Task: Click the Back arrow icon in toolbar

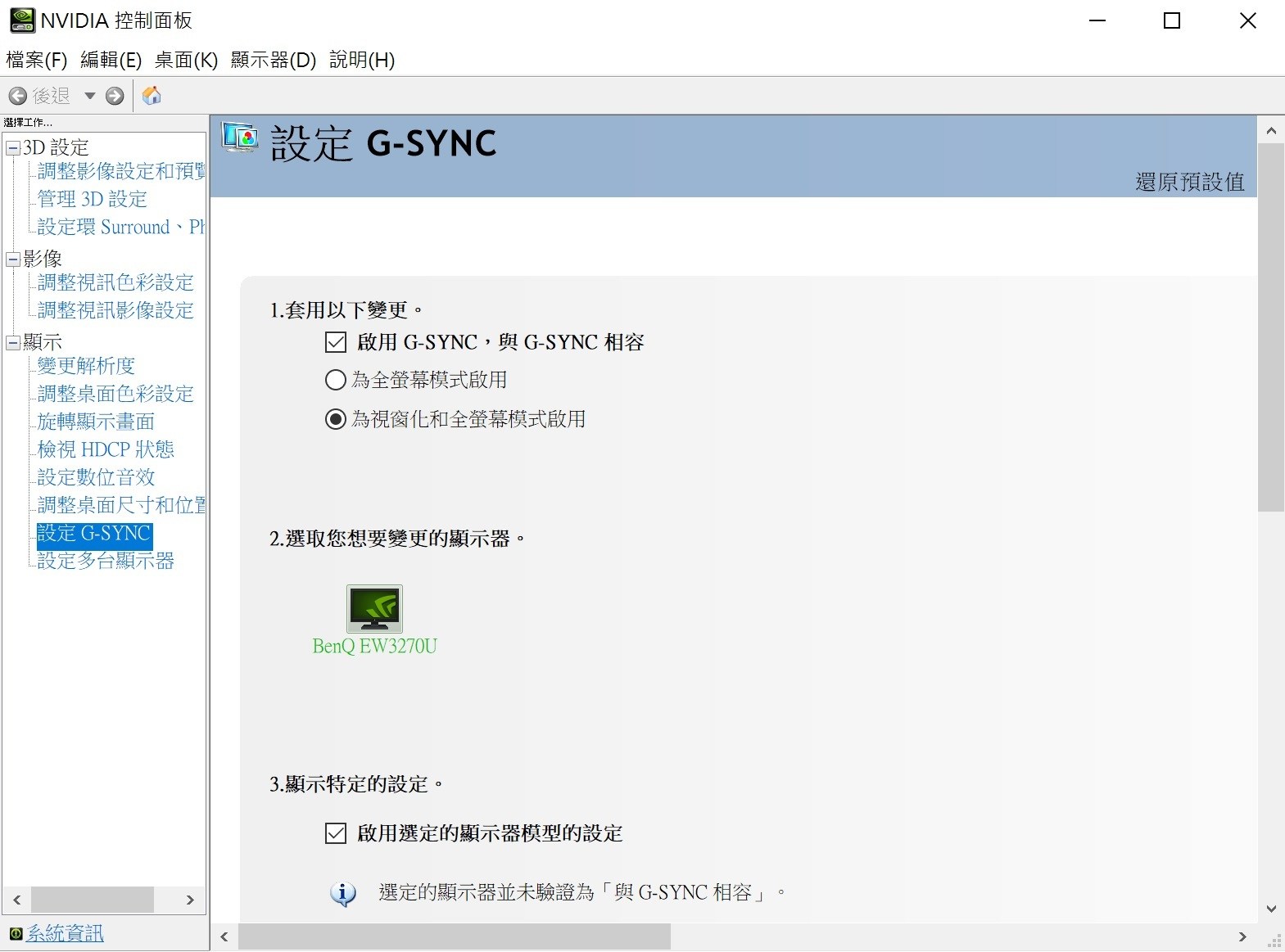Action: point(18,96)
